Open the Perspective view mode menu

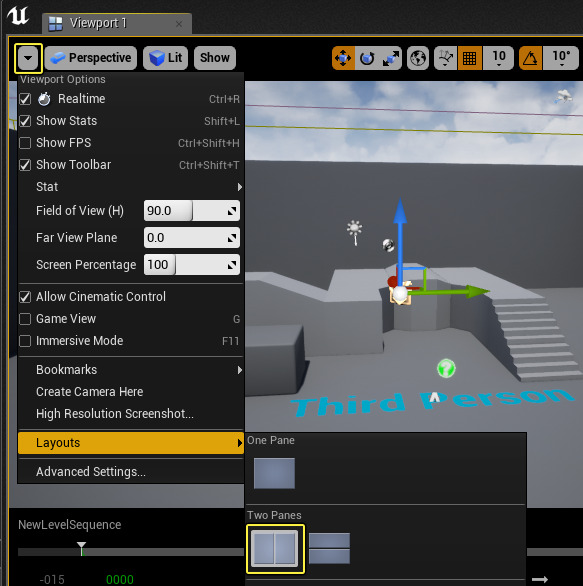point(91,58)
